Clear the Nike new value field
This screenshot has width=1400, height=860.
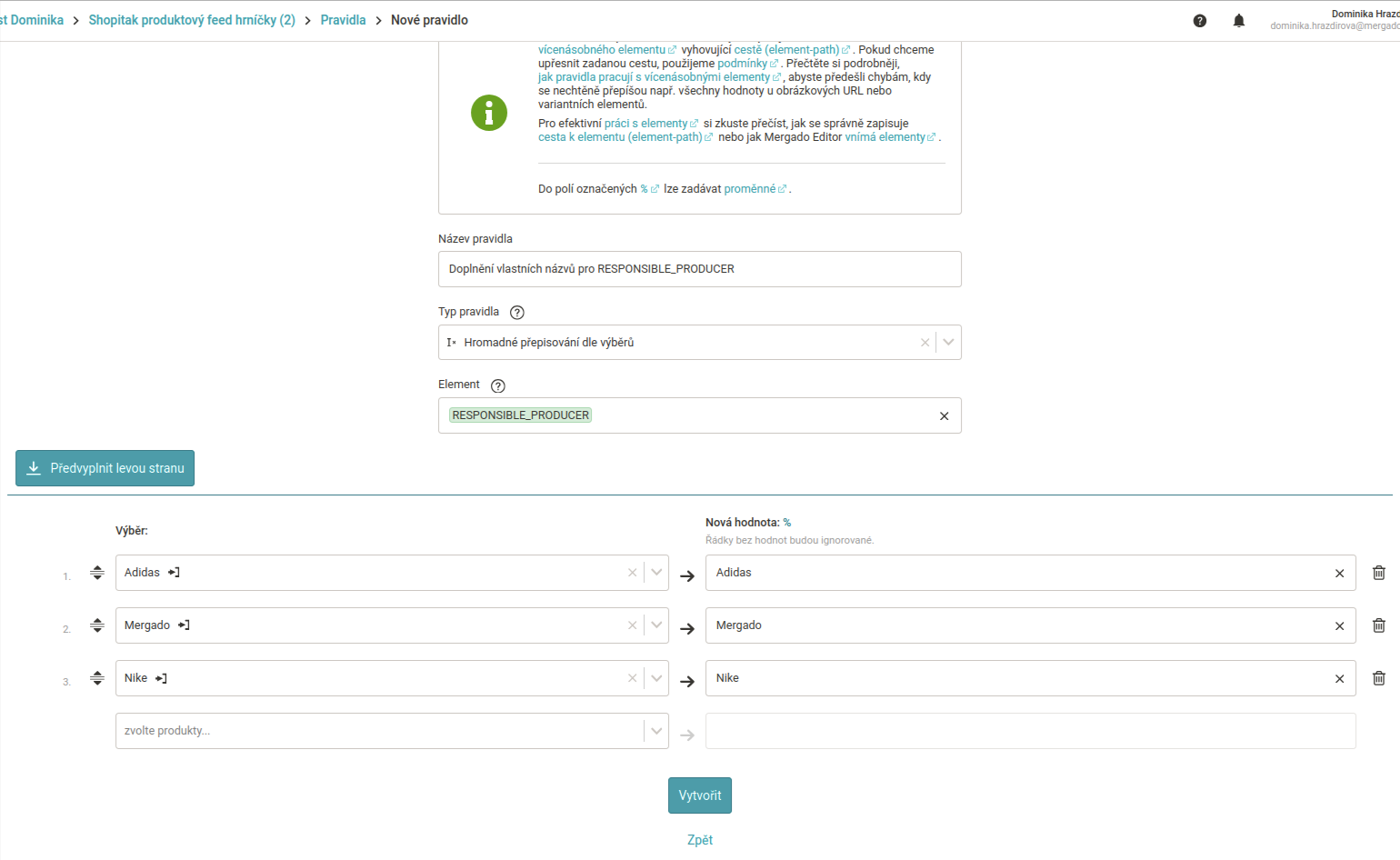point(1339,679)
